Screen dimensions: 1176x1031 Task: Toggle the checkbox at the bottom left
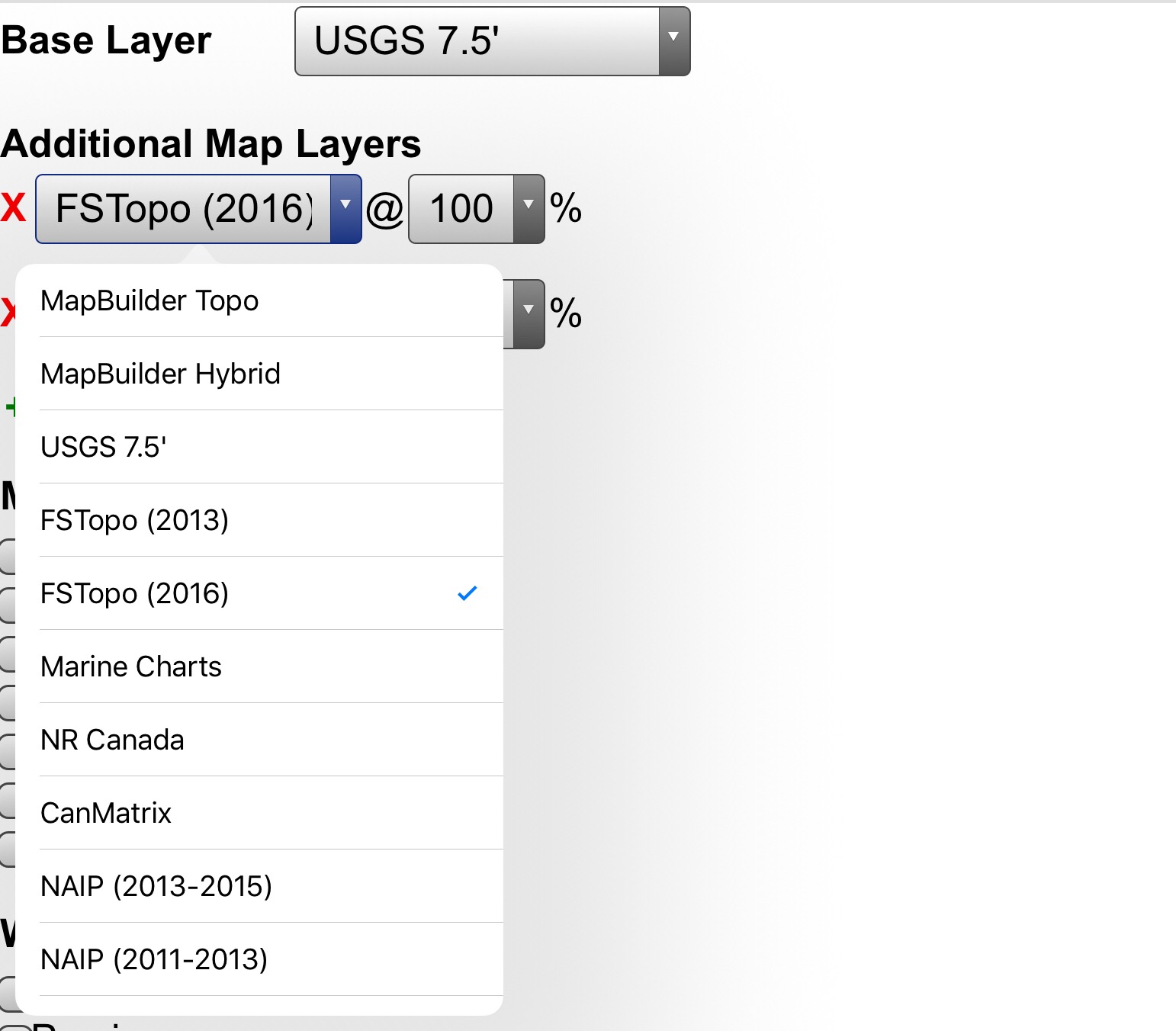(15, 1026)
